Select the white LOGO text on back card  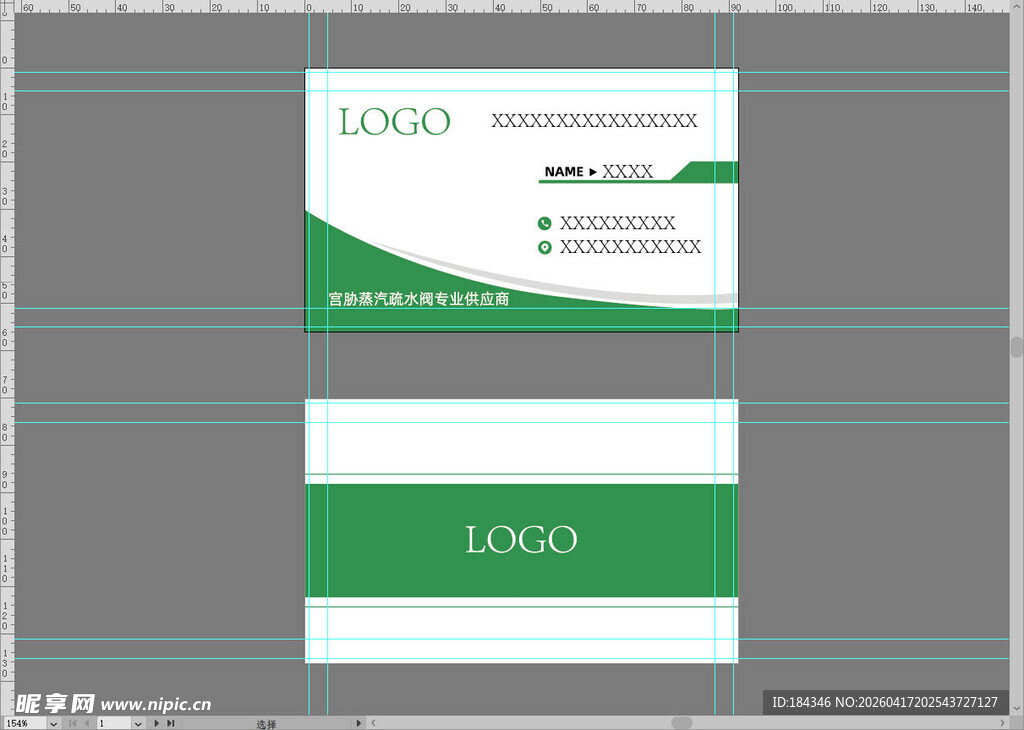(x=521, y=540)
